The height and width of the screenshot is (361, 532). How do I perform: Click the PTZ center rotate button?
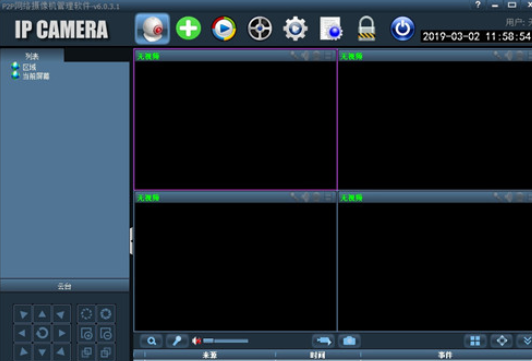(42, 333)
